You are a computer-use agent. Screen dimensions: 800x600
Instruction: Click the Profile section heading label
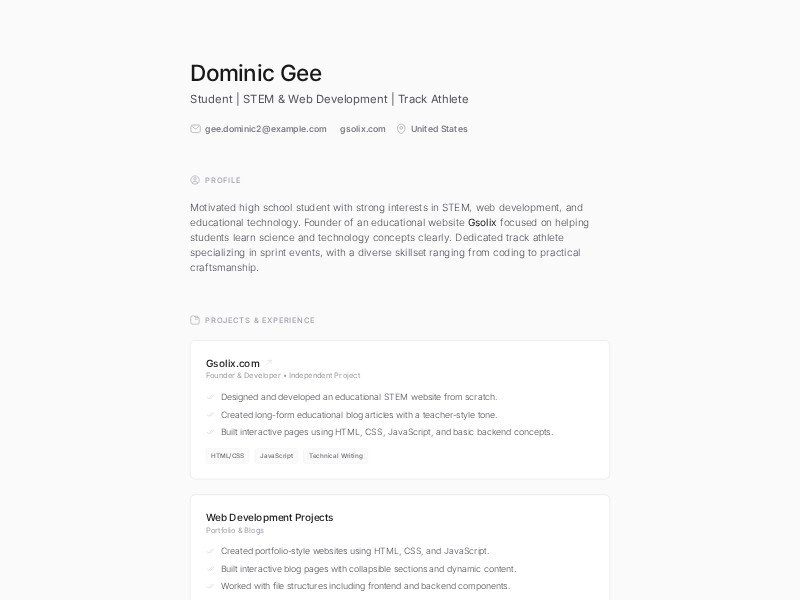point(223,180)
